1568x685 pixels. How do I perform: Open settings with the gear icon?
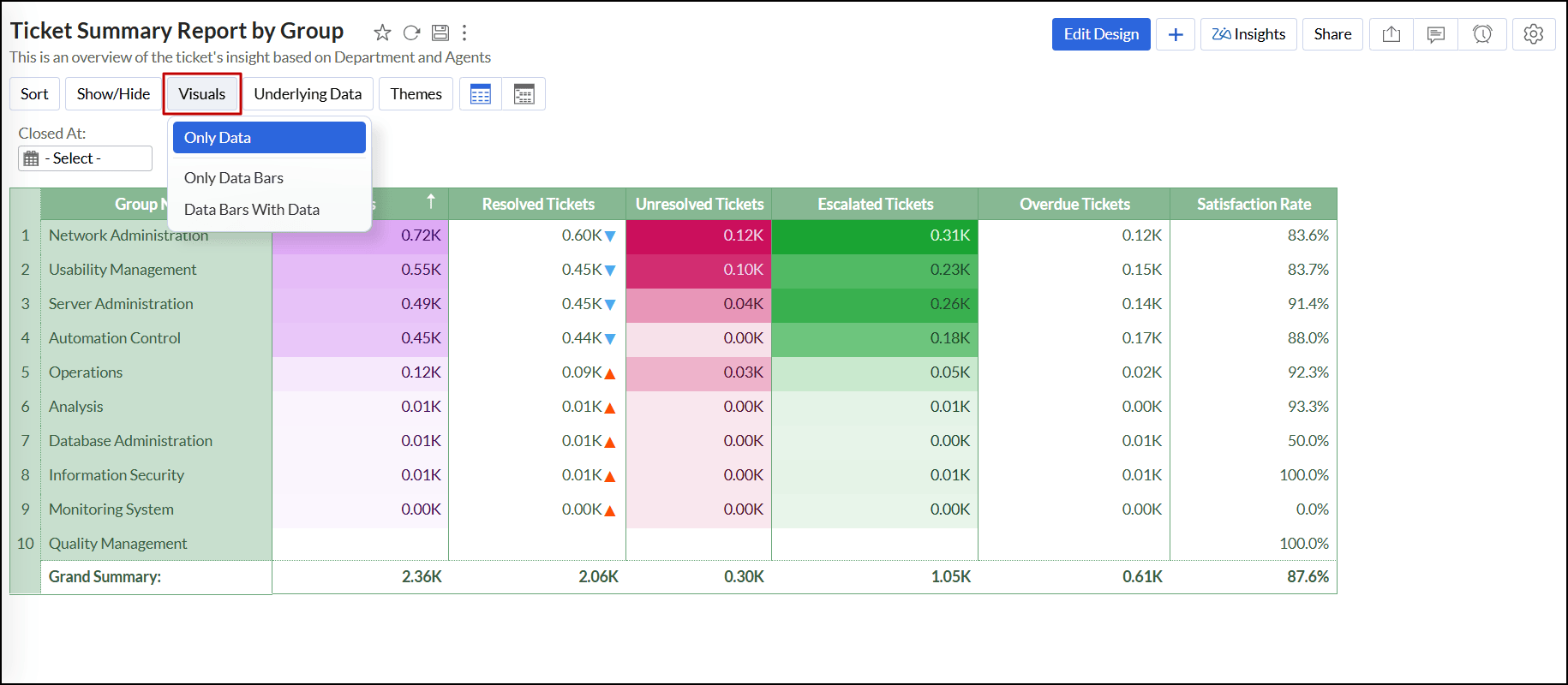1533,34
